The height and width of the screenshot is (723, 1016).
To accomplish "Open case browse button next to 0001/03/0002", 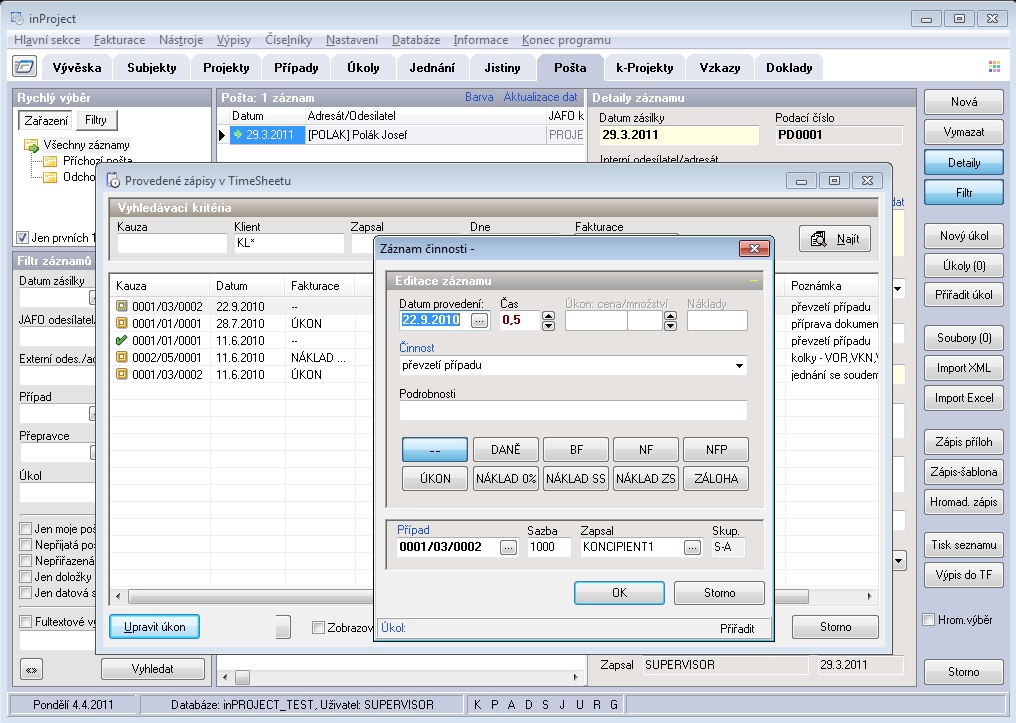I will (x=509, y=547).
